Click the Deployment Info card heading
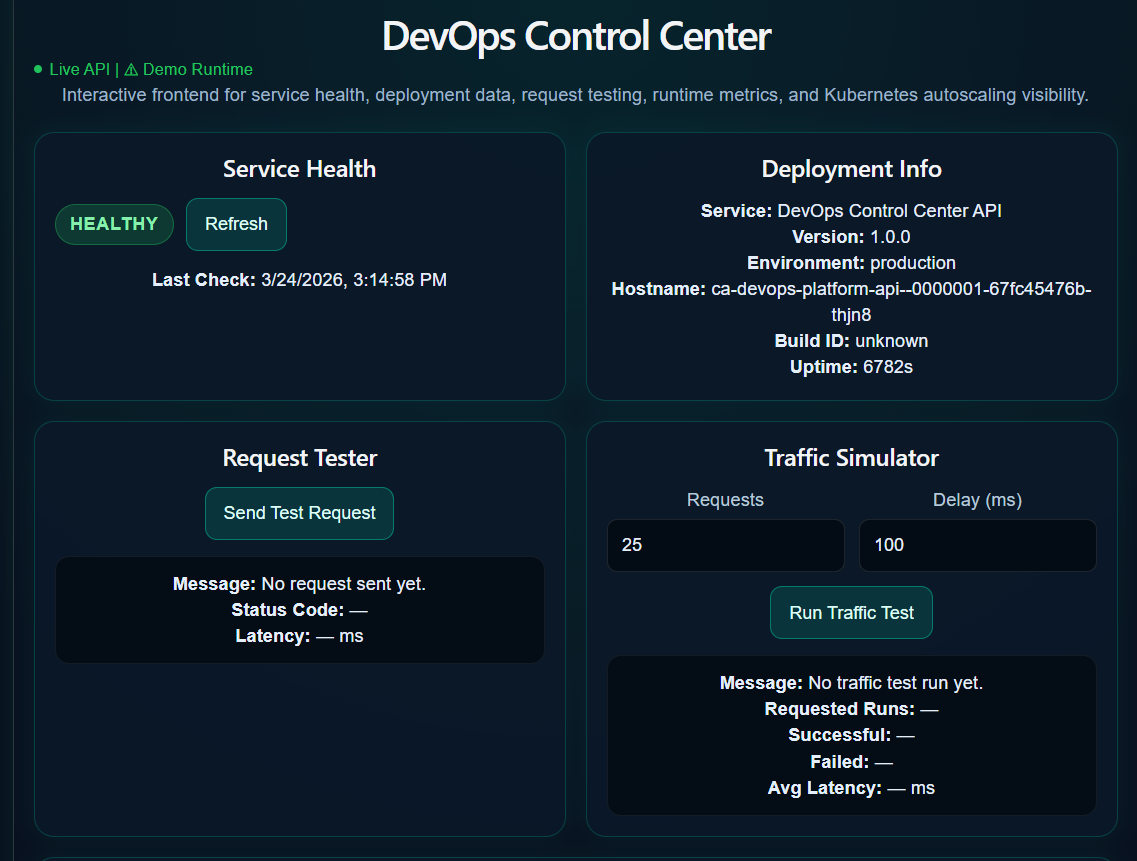 (x=851, y=169)
